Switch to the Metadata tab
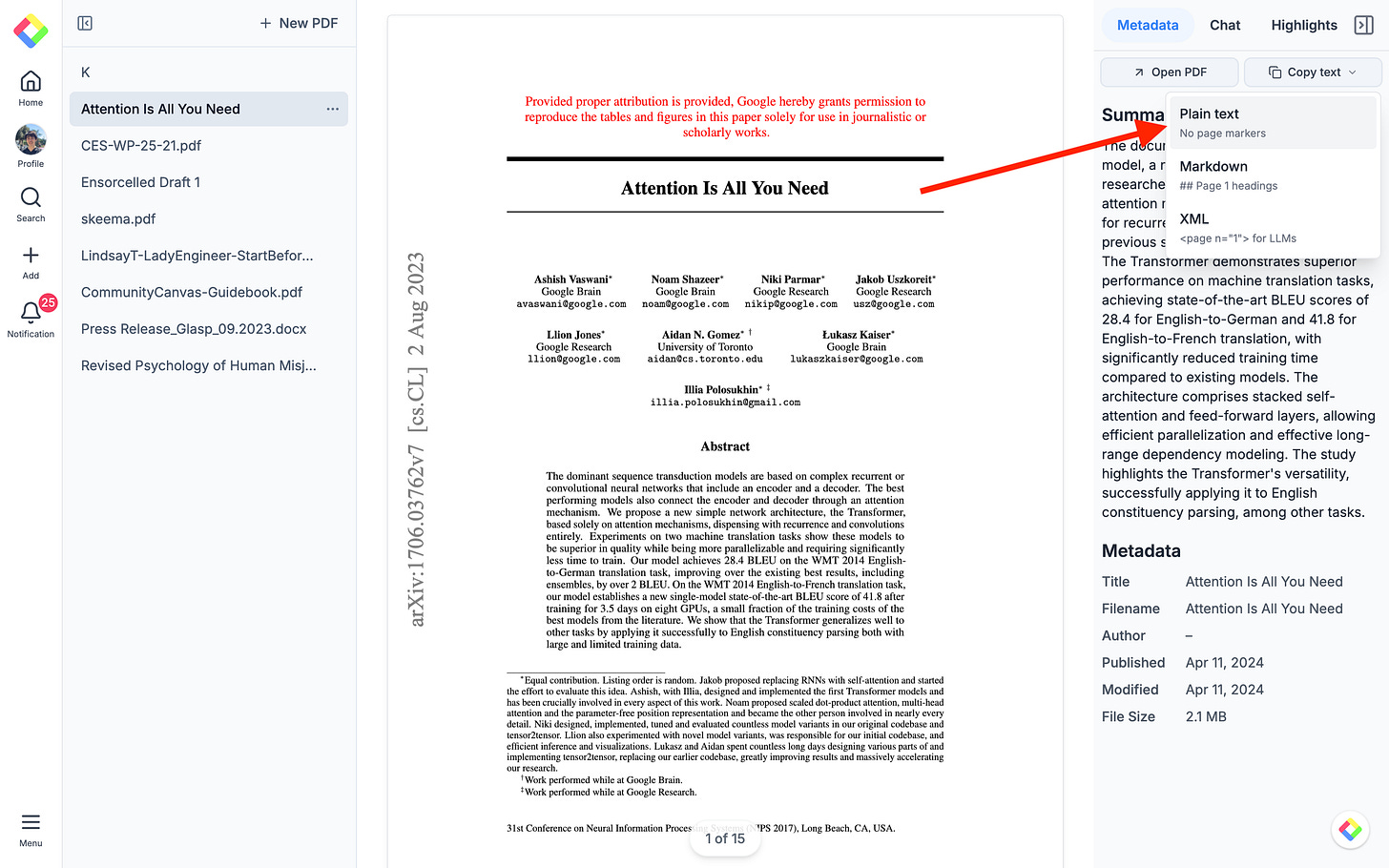Viewport: 1389px width, 868px height. pos(1148,25)
